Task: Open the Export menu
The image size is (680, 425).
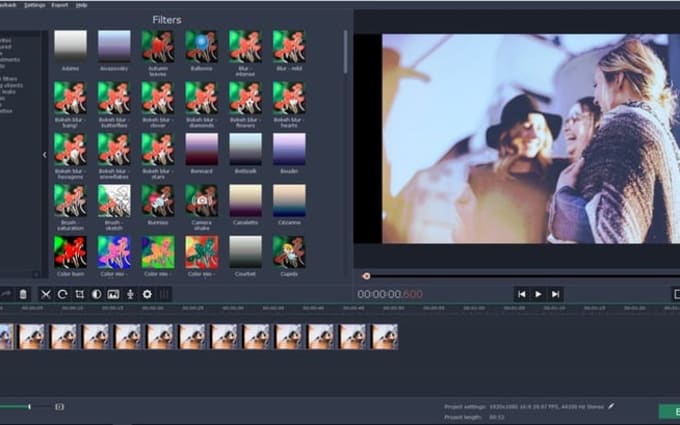Action: (60, 5)
